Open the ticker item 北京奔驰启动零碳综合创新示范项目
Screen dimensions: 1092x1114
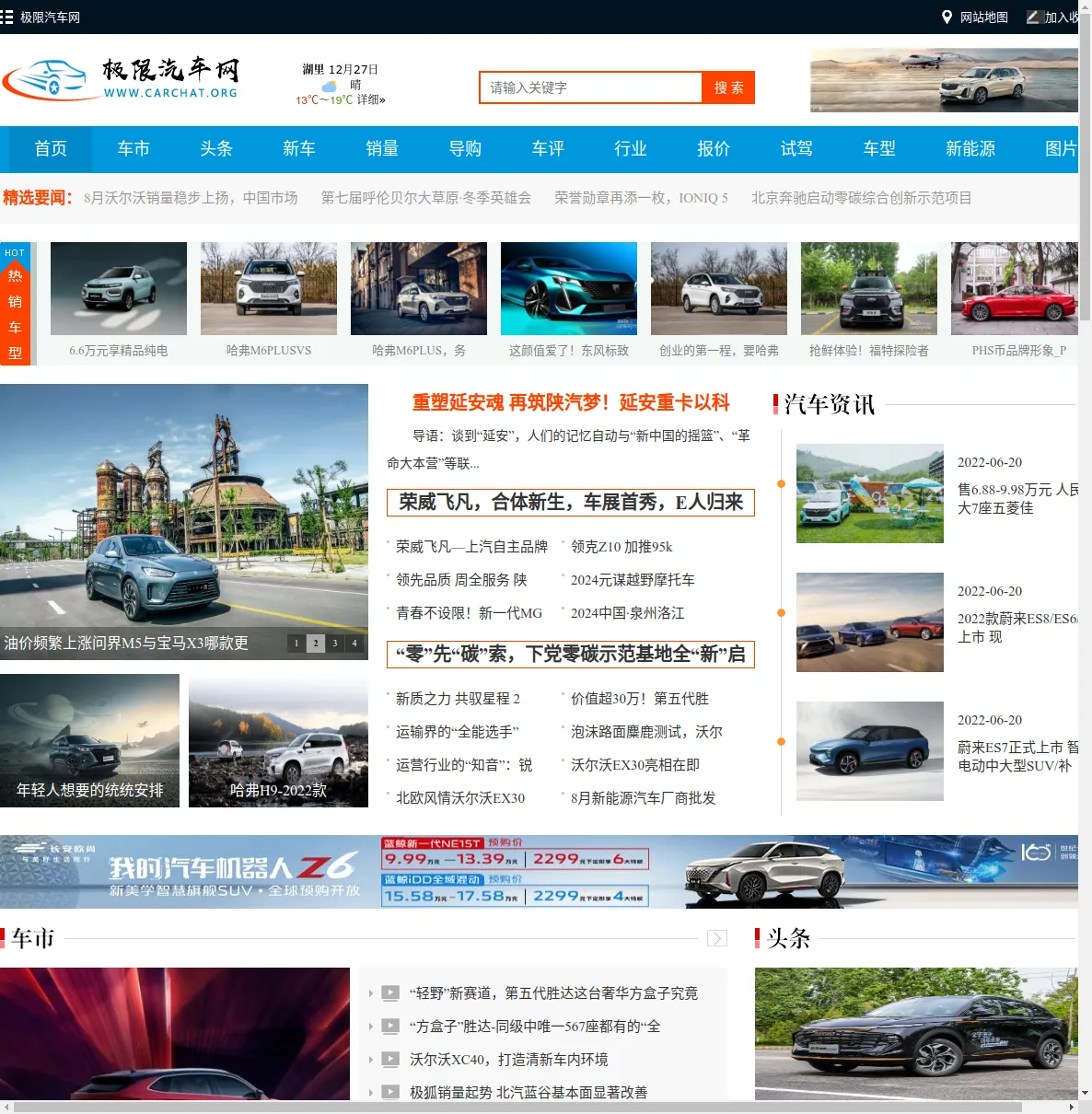[x=862, y=198]
